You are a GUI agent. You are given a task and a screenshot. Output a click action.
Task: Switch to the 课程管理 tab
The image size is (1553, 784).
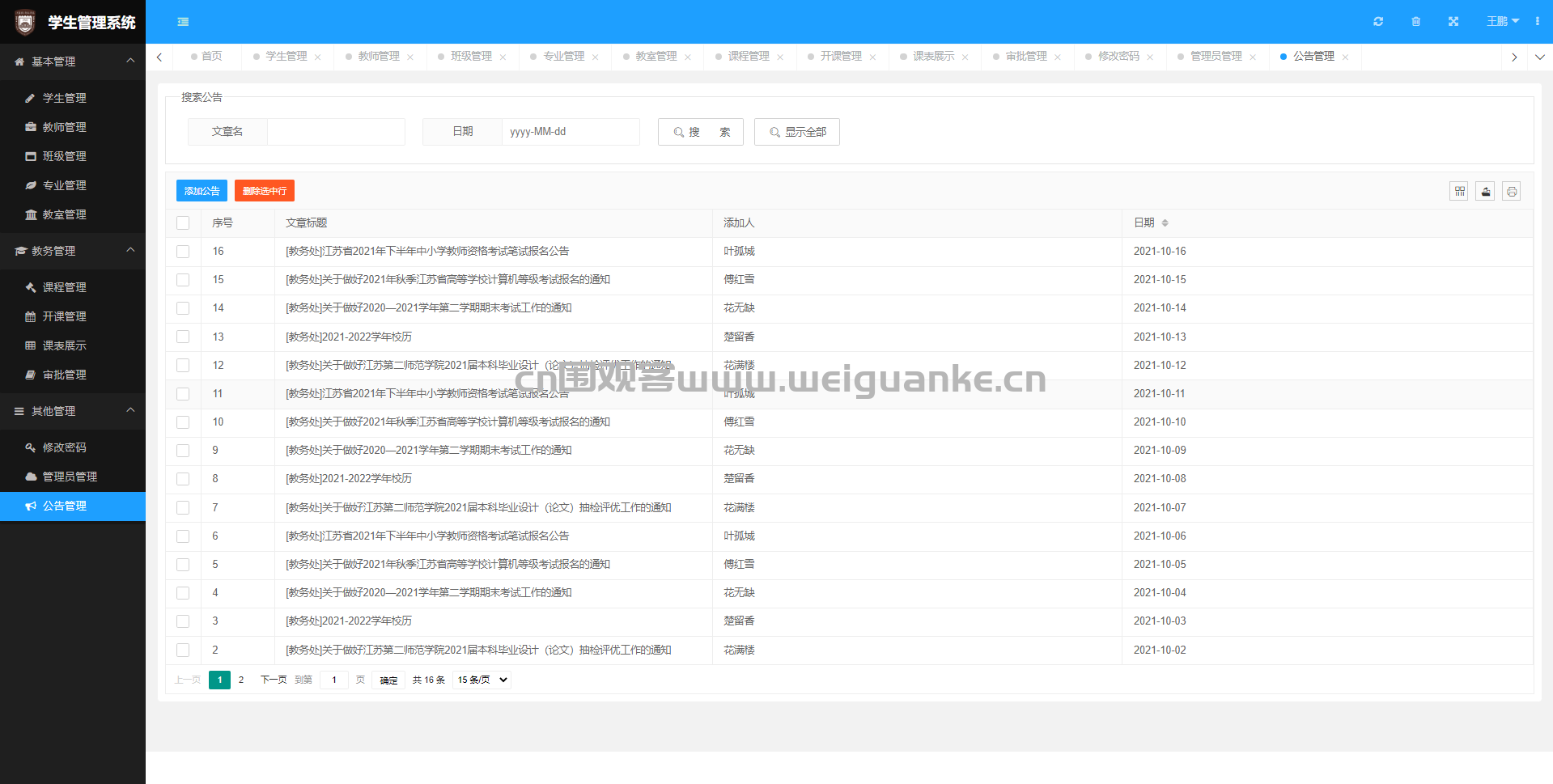click(x=749, y=57)
